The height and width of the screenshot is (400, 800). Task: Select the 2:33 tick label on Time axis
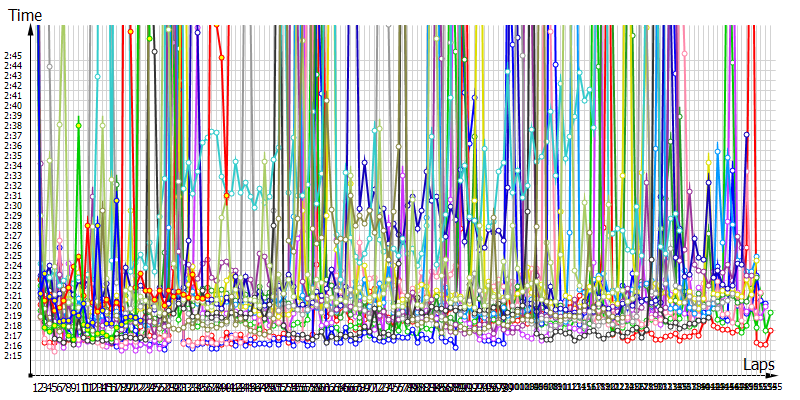click(x=12, y=176)
